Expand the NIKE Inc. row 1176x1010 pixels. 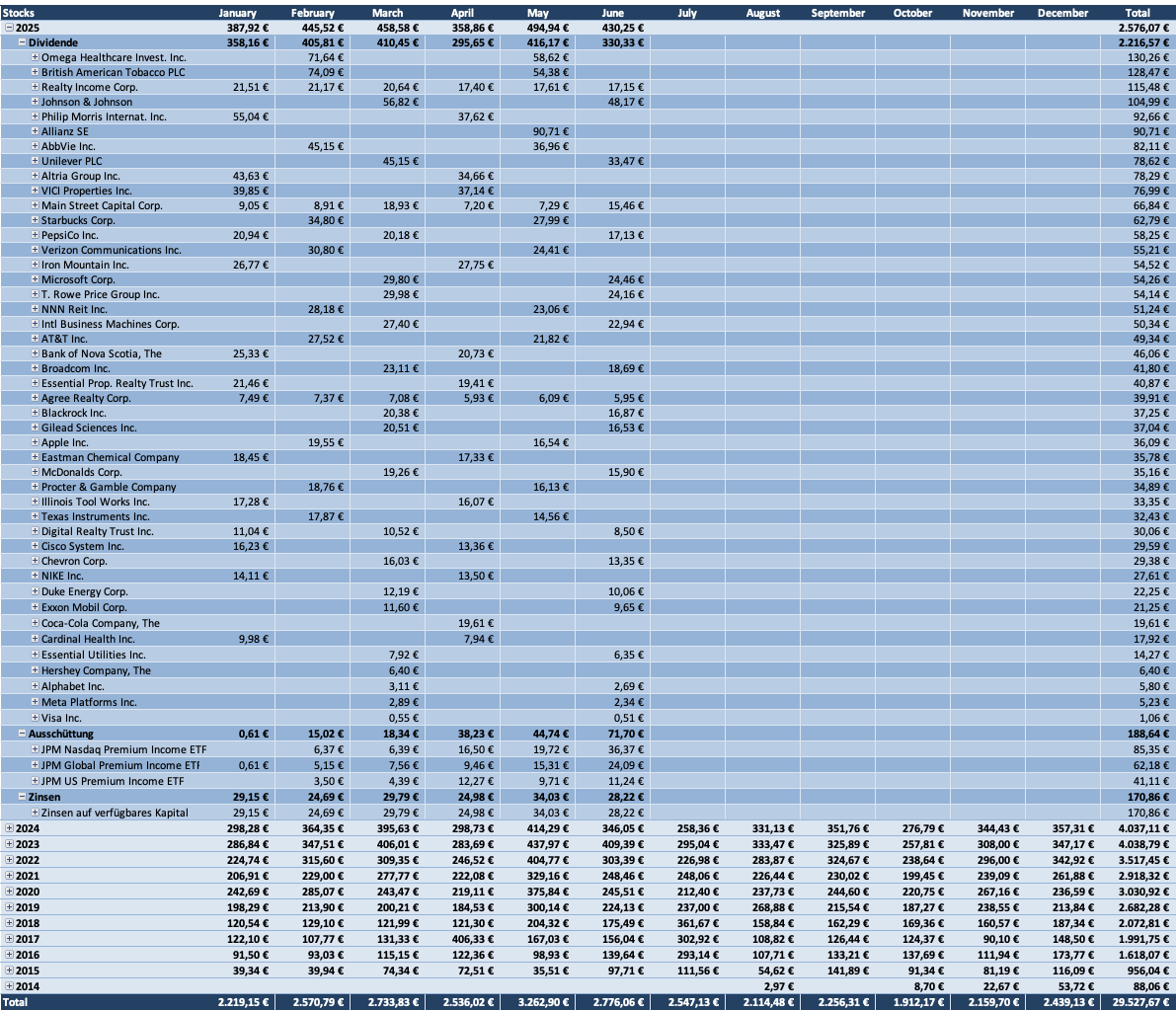coord(35,576)
